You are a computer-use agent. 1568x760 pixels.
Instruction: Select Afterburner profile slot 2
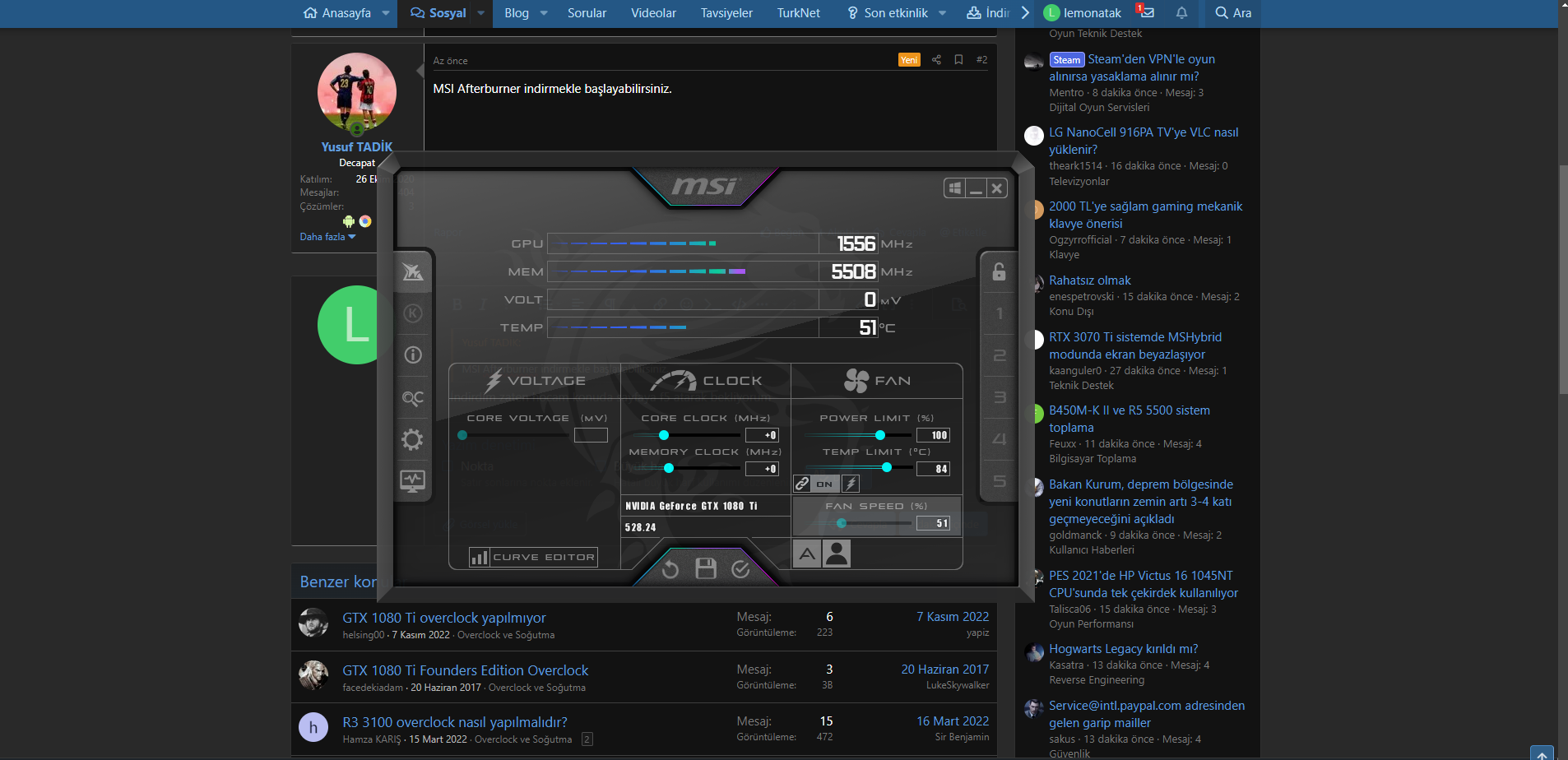pyautogui.click(x=1000, y=355)
